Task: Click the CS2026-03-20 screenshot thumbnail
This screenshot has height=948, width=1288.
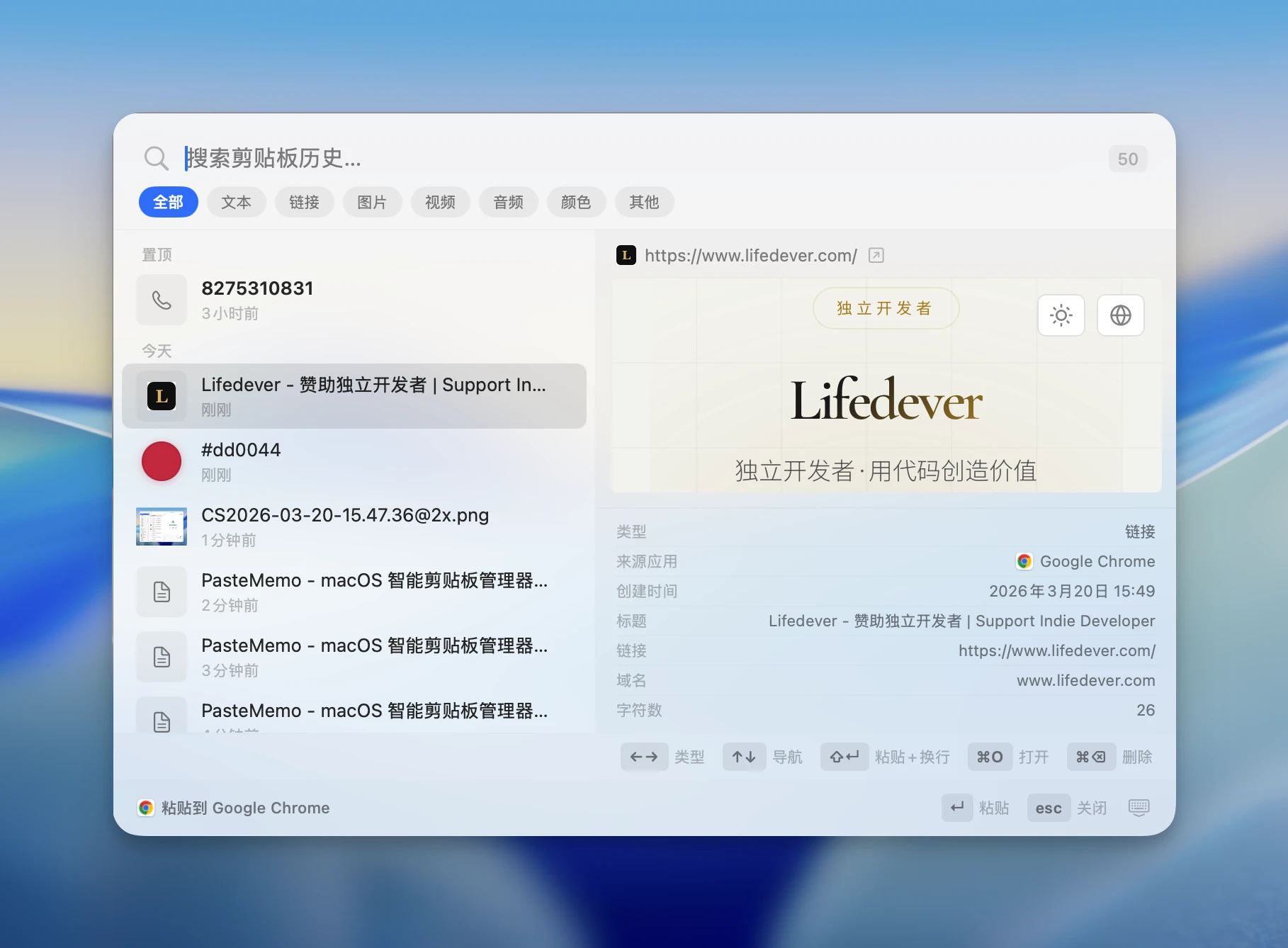Action: (x=162, y=526)
